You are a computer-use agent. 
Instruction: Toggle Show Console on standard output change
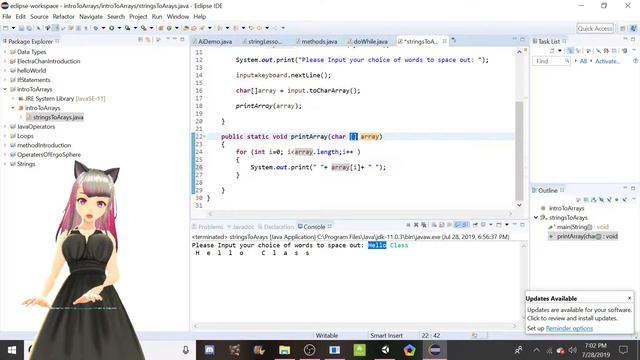click(x=458, y=225)
